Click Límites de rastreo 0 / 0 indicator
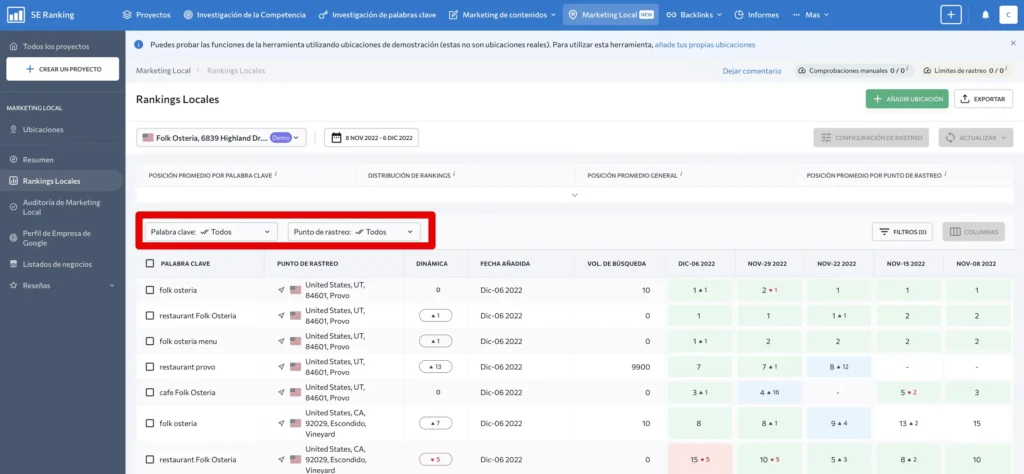 [964, 71]
